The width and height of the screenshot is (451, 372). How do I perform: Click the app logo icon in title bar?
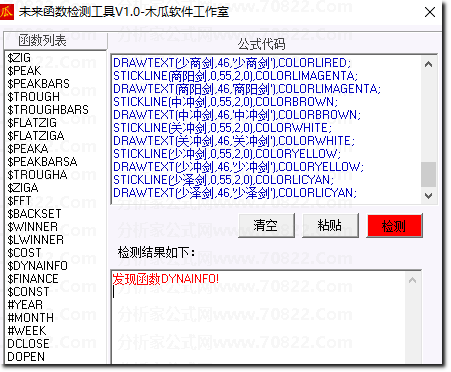point(7,12)
